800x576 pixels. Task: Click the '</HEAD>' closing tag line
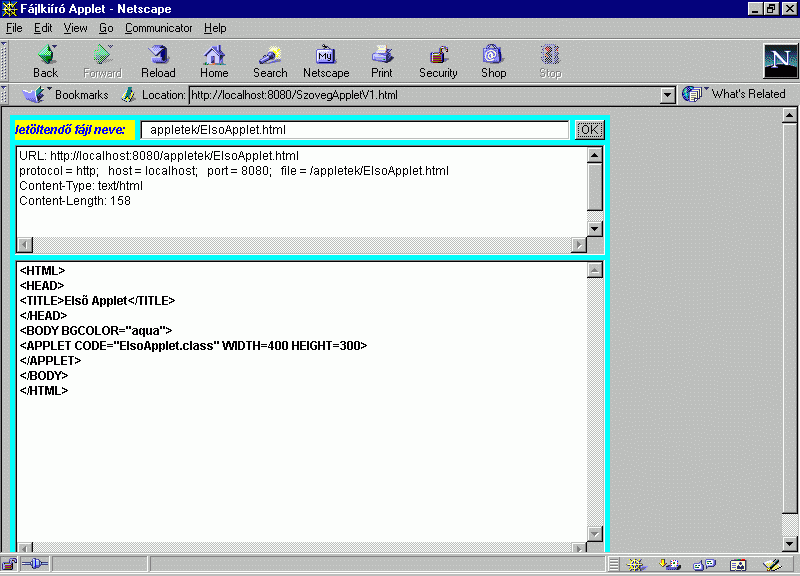43,316
